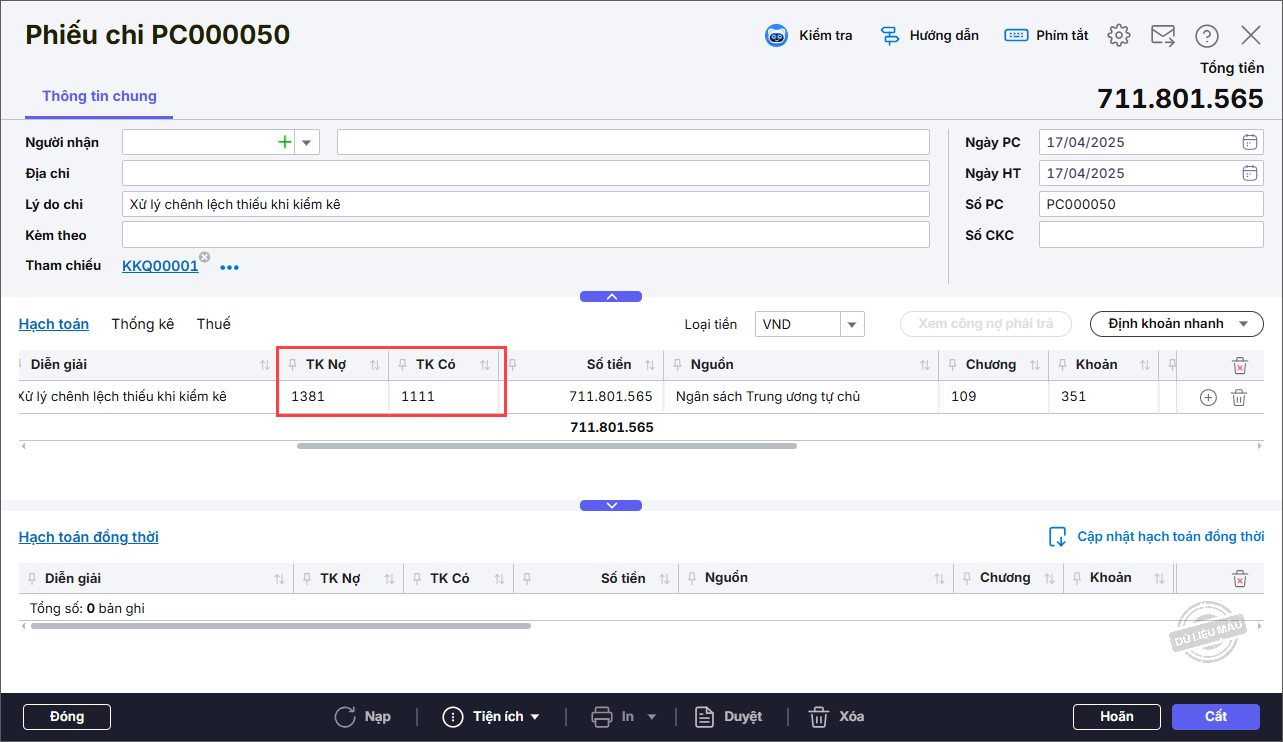Viewport: 1283px width, 742px height.
Task: Add a row with the plus circle icon
Action: click(x=1208, y=398)
